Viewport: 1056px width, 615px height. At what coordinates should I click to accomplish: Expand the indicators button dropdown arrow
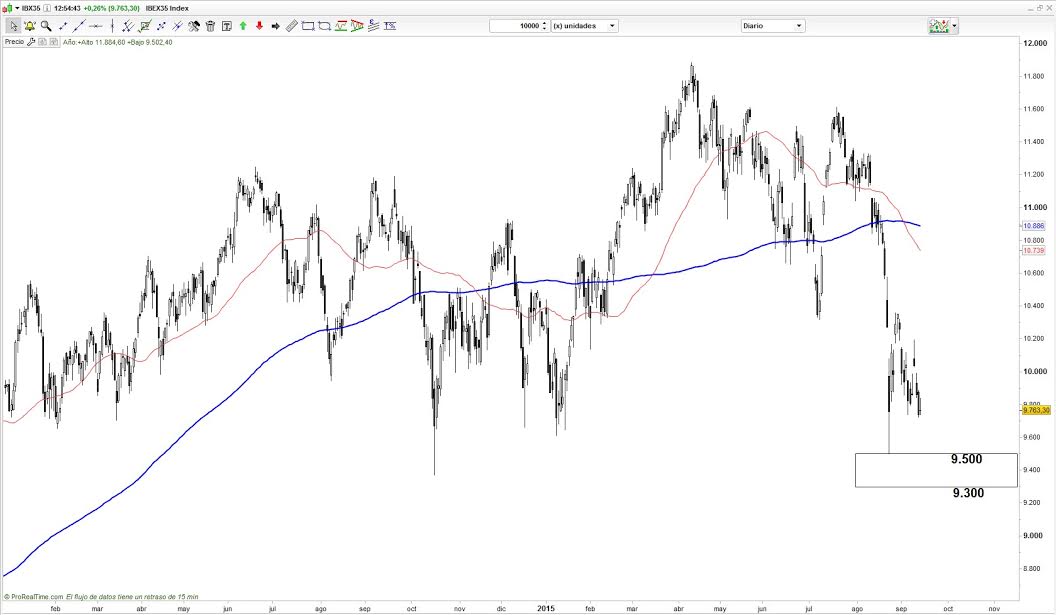[x=954, y=26]
